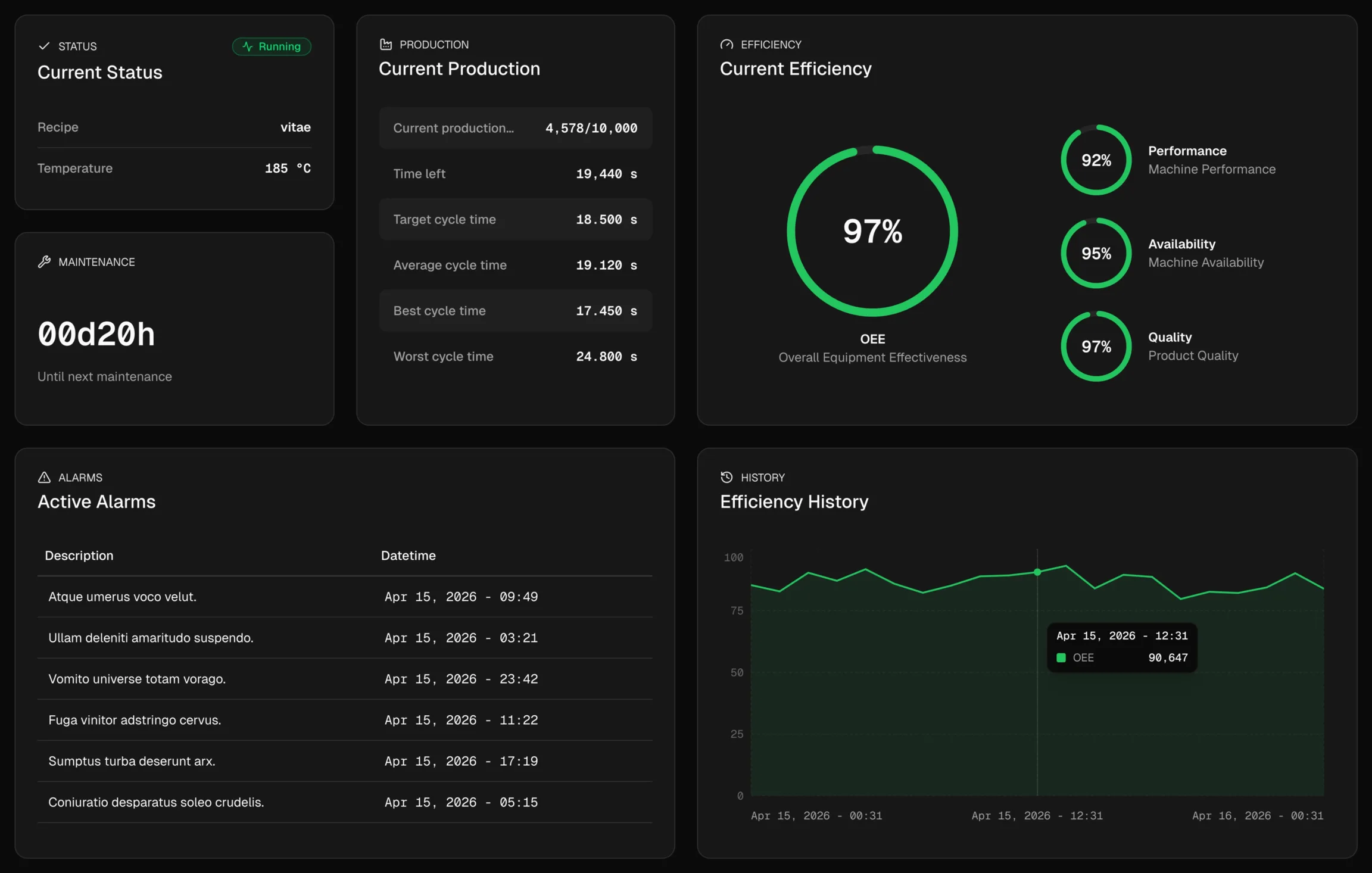Click the datetime 'Apr 15, 2026 - 05:15'

tap(462, 802)
